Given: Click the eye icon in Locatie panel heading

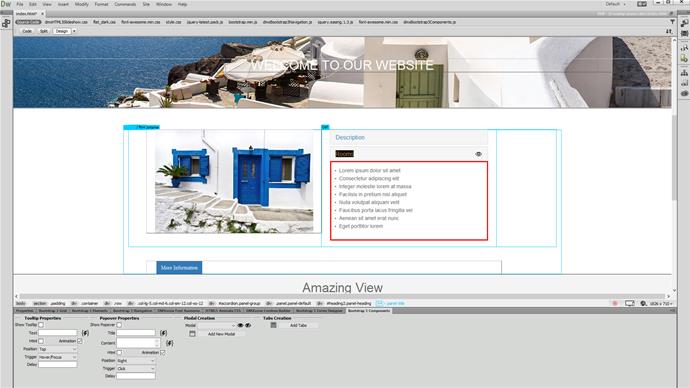Looking at the screenshot, I should [478, 154].
